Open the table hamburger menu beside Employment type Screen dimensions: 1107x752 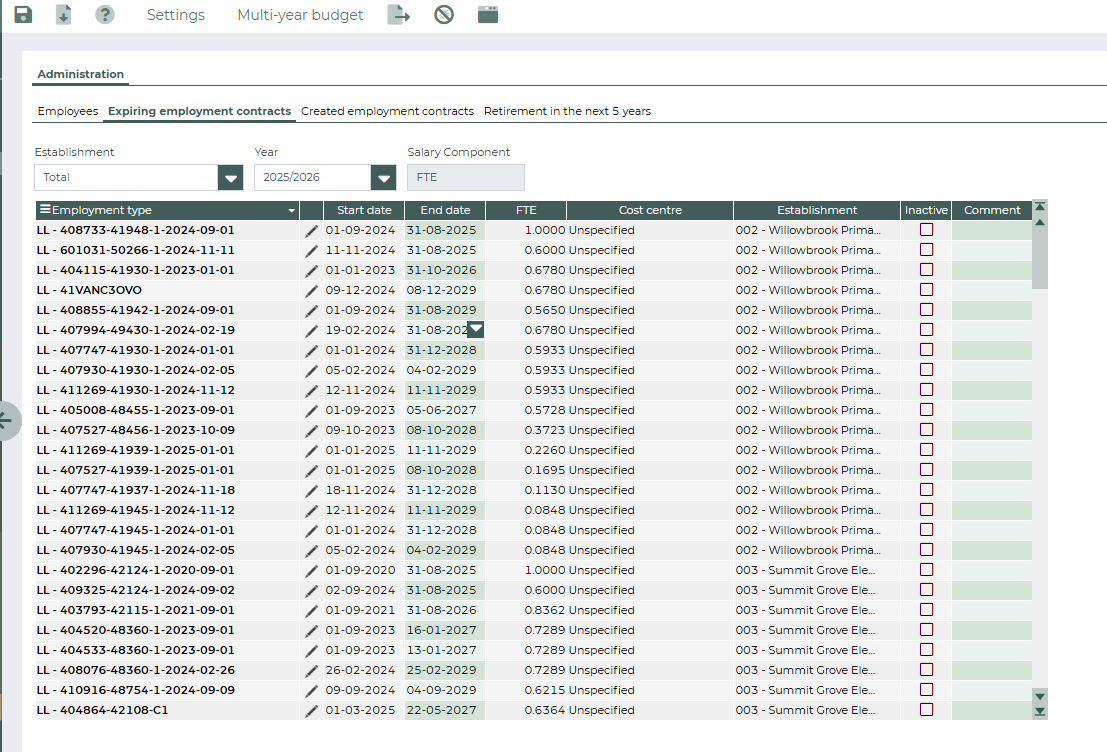point(45,209)
